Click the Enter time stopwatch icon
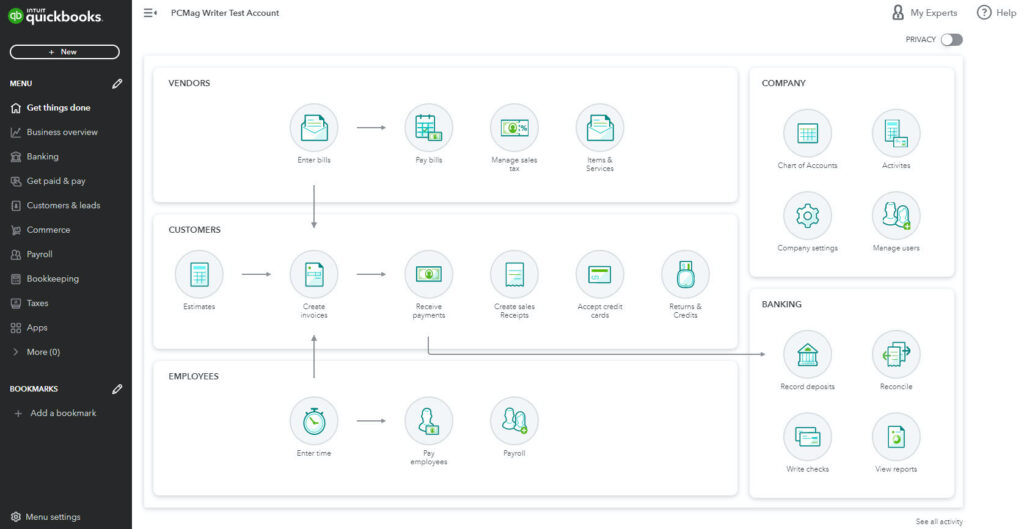Viewport: 1024px width, 529px height. (x=314, y=421)
